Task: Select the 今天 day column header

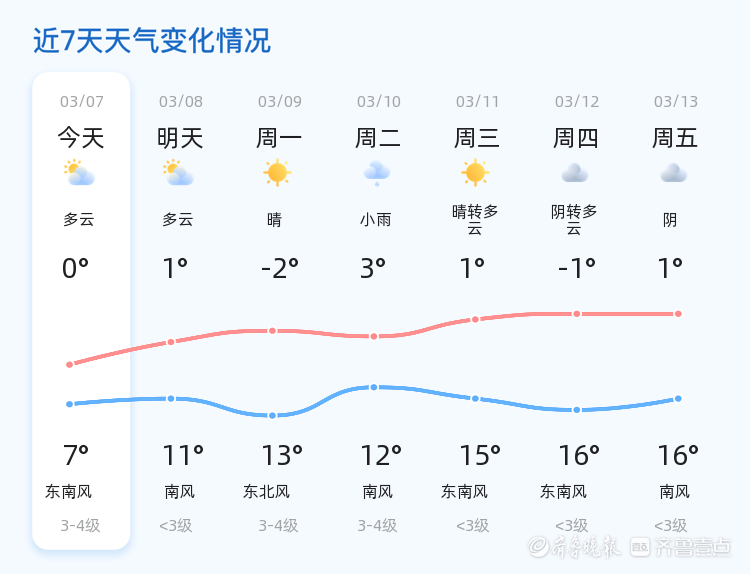Action: click(81, 138)
